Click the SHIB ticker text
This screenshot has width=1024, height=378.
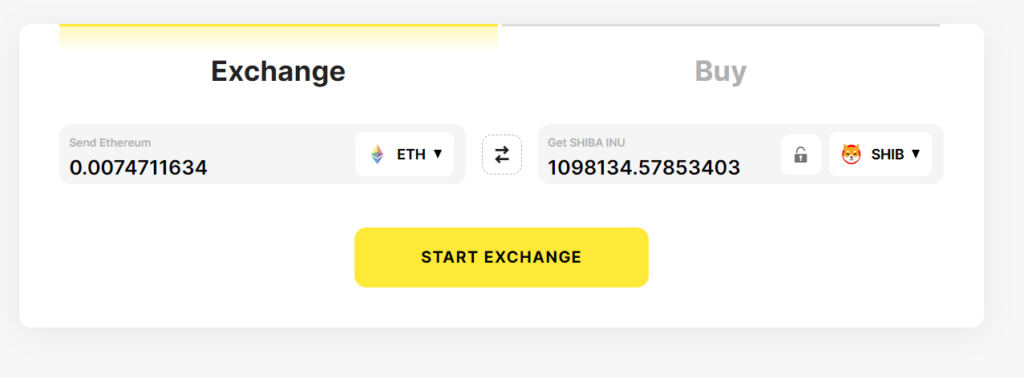pyautogui.click(x=888, y=154)
